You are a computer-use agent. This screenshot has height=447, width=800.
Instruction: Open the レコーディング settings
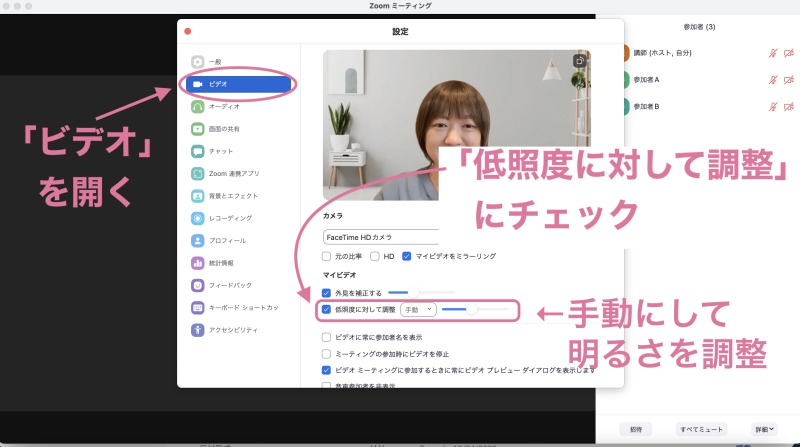click(221, 218)
